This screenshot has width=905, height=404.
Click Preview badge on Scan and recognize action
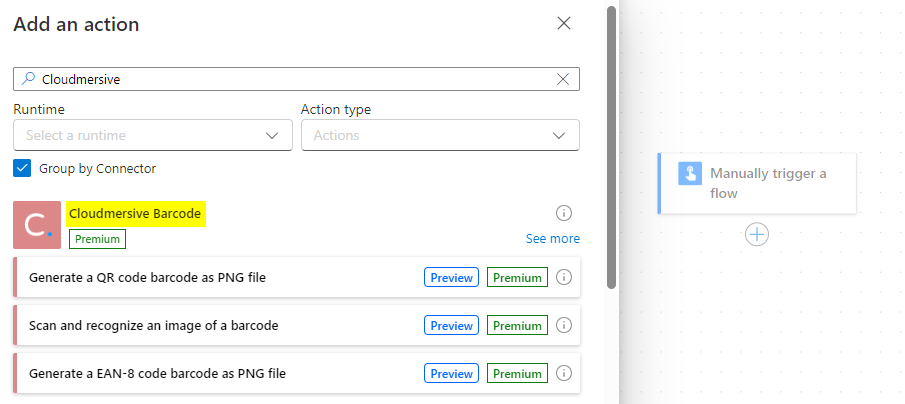pyautogui.click(x=451, y=326)
